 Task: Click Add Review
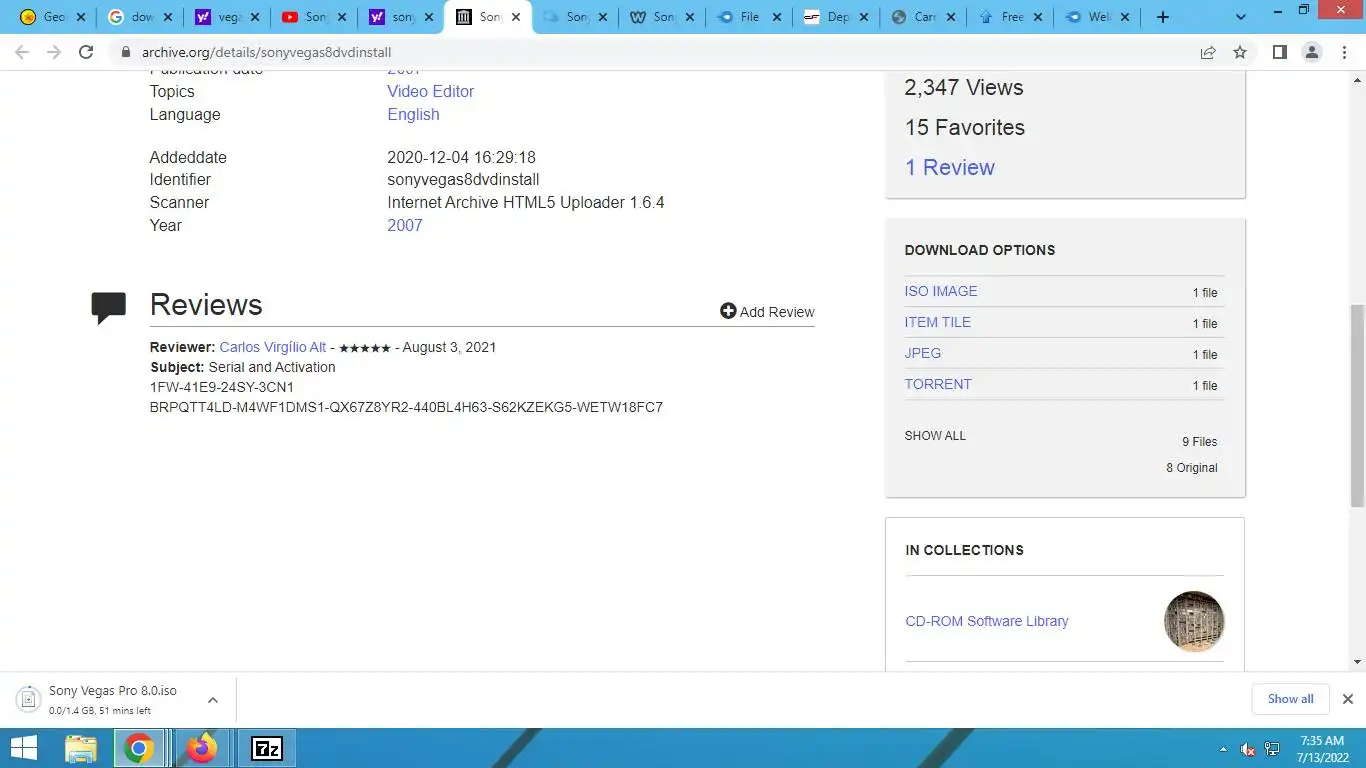point(767,312)
